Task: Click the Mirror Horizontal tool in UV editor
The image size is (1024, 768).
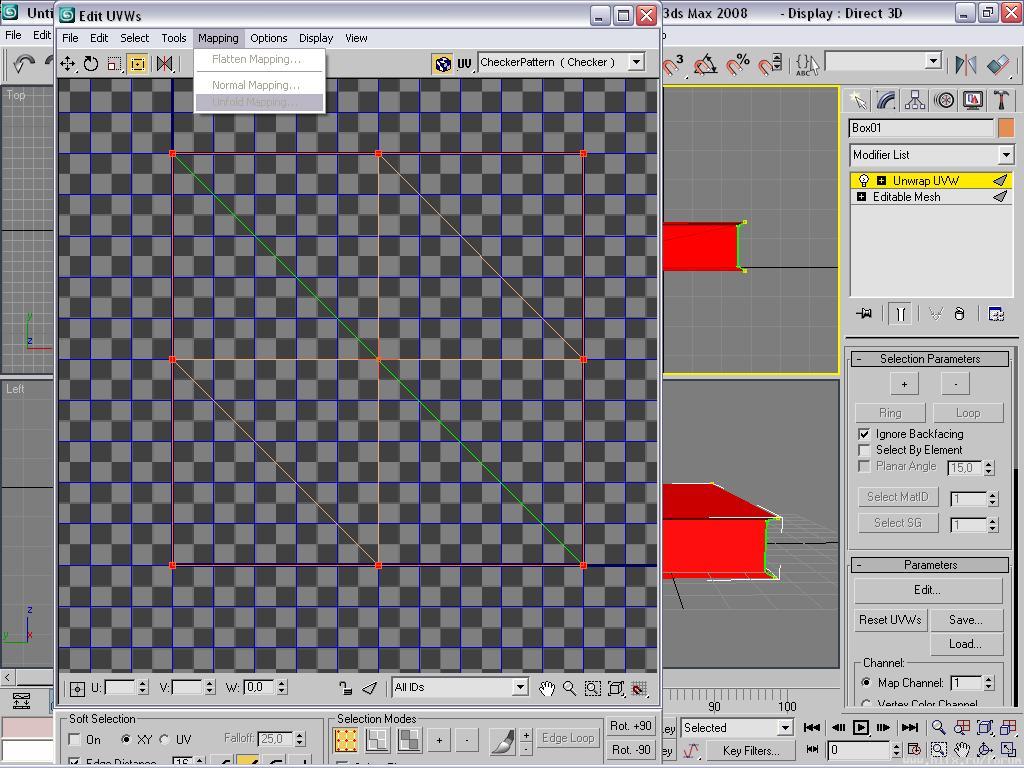Action: [165, 64]
